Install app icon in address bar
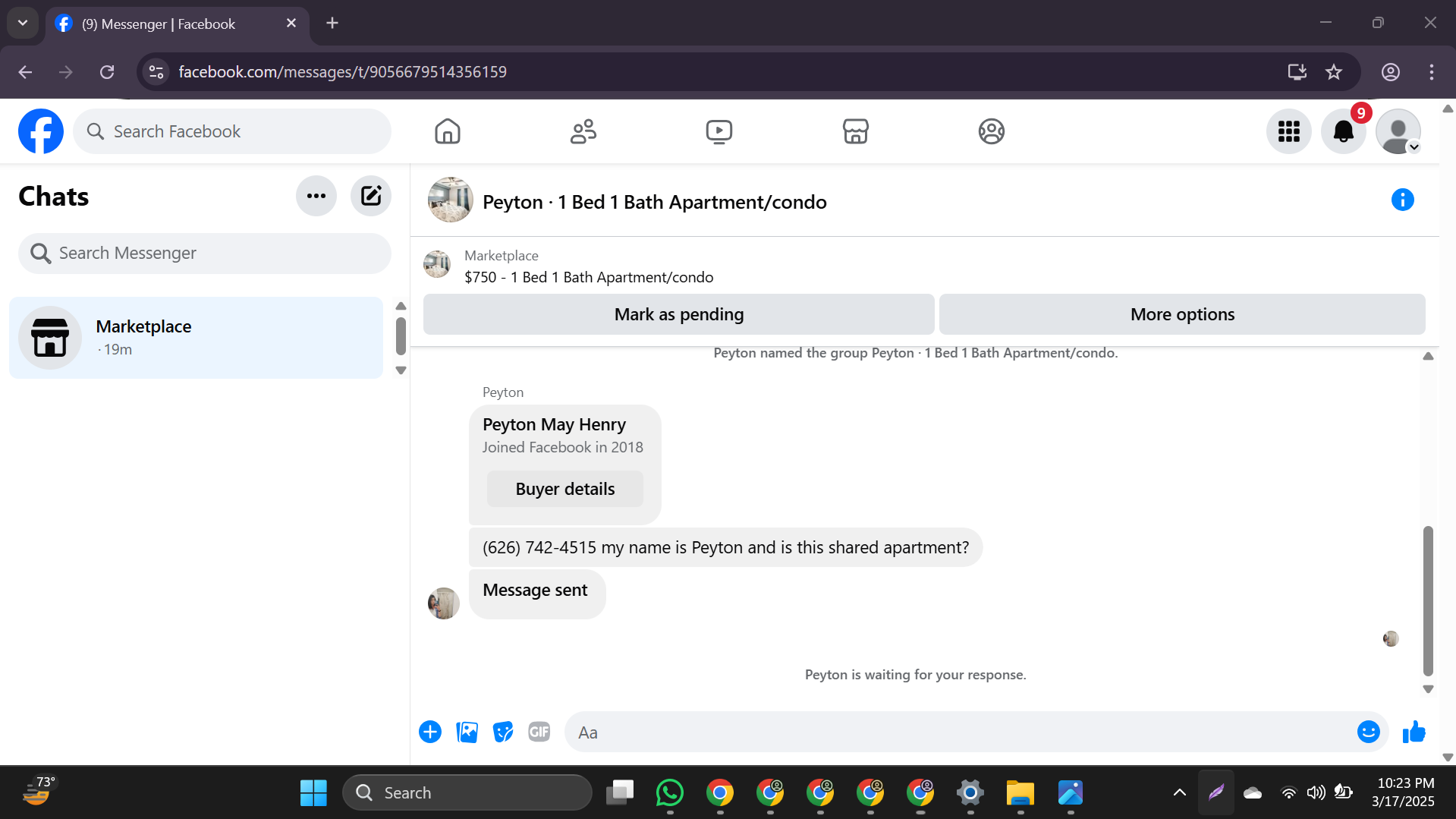The width and height of the screenshot is (1456, 819). 1297,72
